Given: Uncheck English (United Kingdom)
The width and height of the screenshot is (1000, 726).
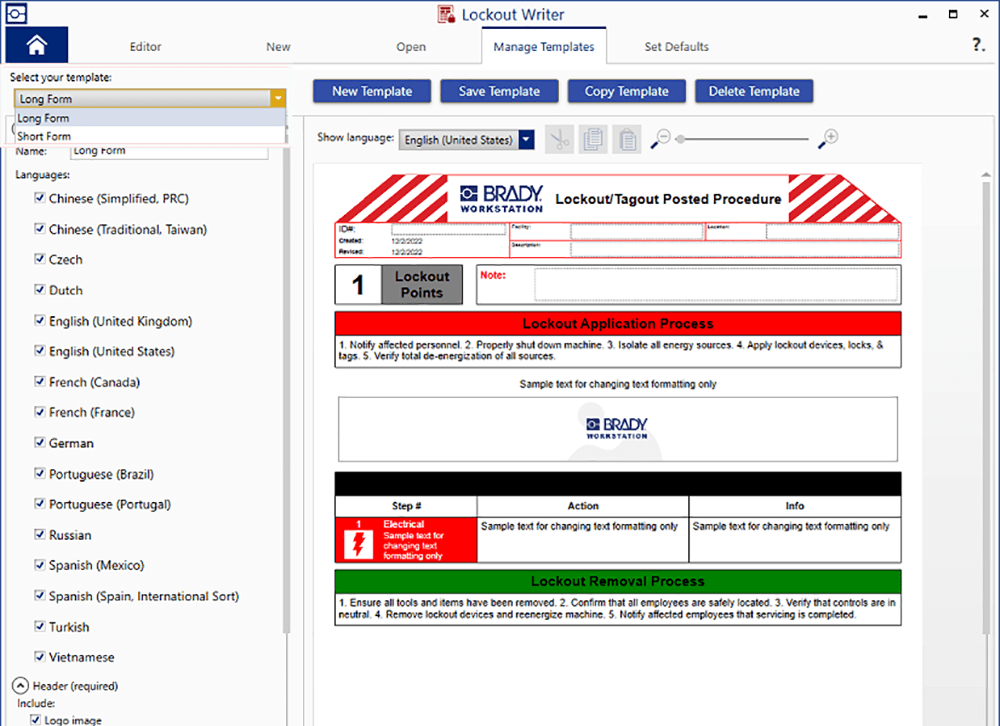Looking at the screenshot, I should pos(40,320).
